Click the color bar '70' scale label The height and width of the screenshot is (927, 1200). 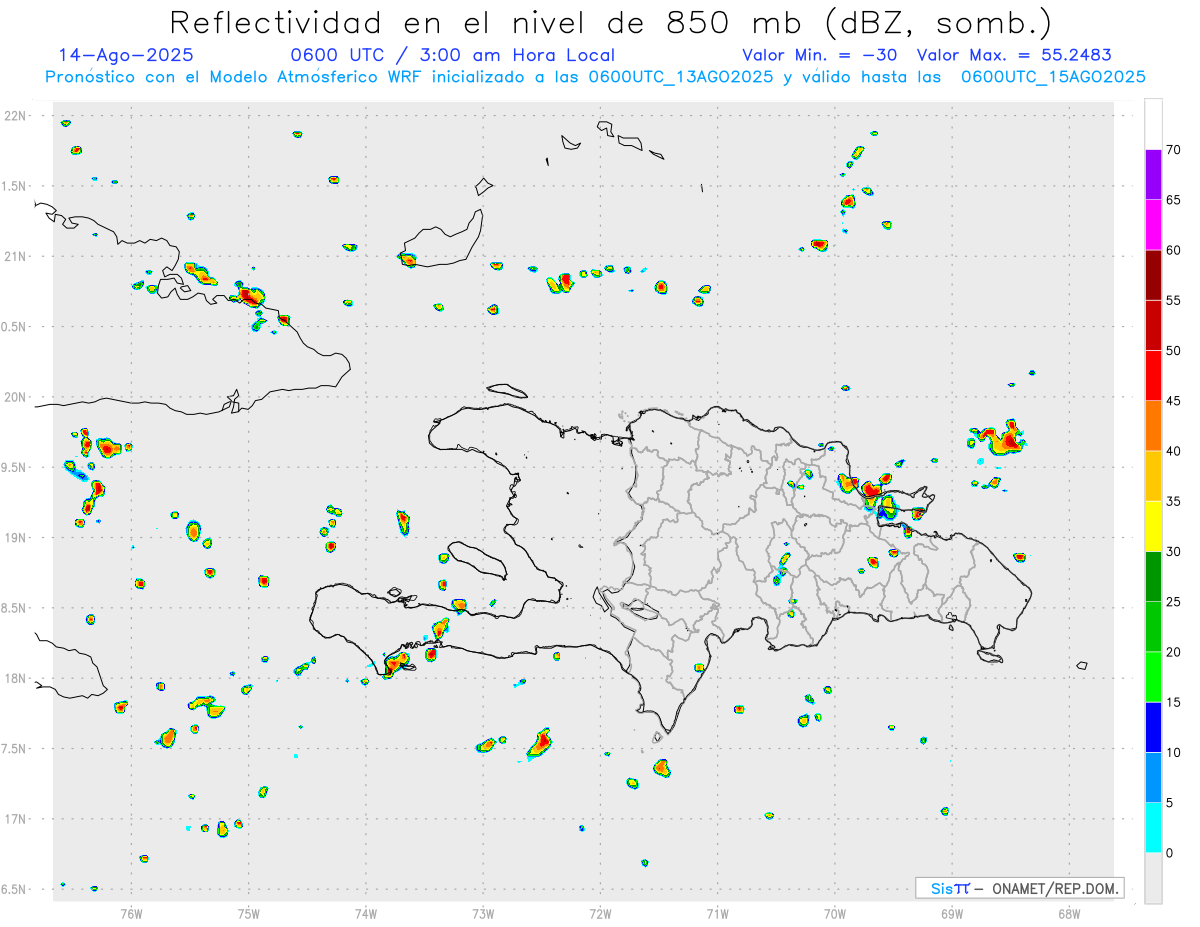pyautogui.click(x=1173, y=150)
